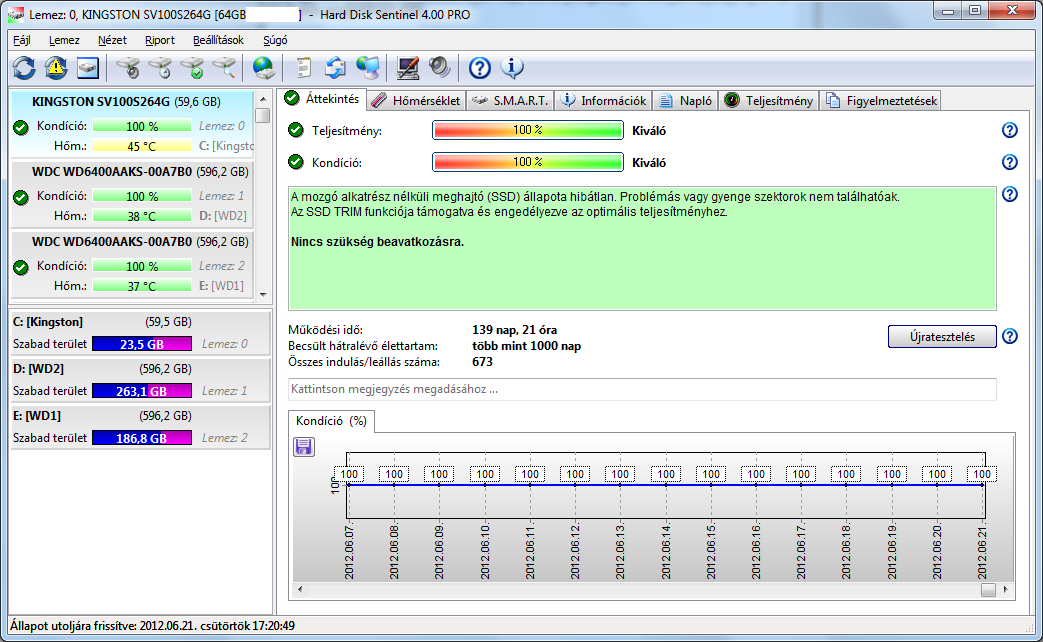This screenshot has width=1043, height=642.
Task: Click the disk with green checkmark toolbar icon
Action: [x=193, y=67]
